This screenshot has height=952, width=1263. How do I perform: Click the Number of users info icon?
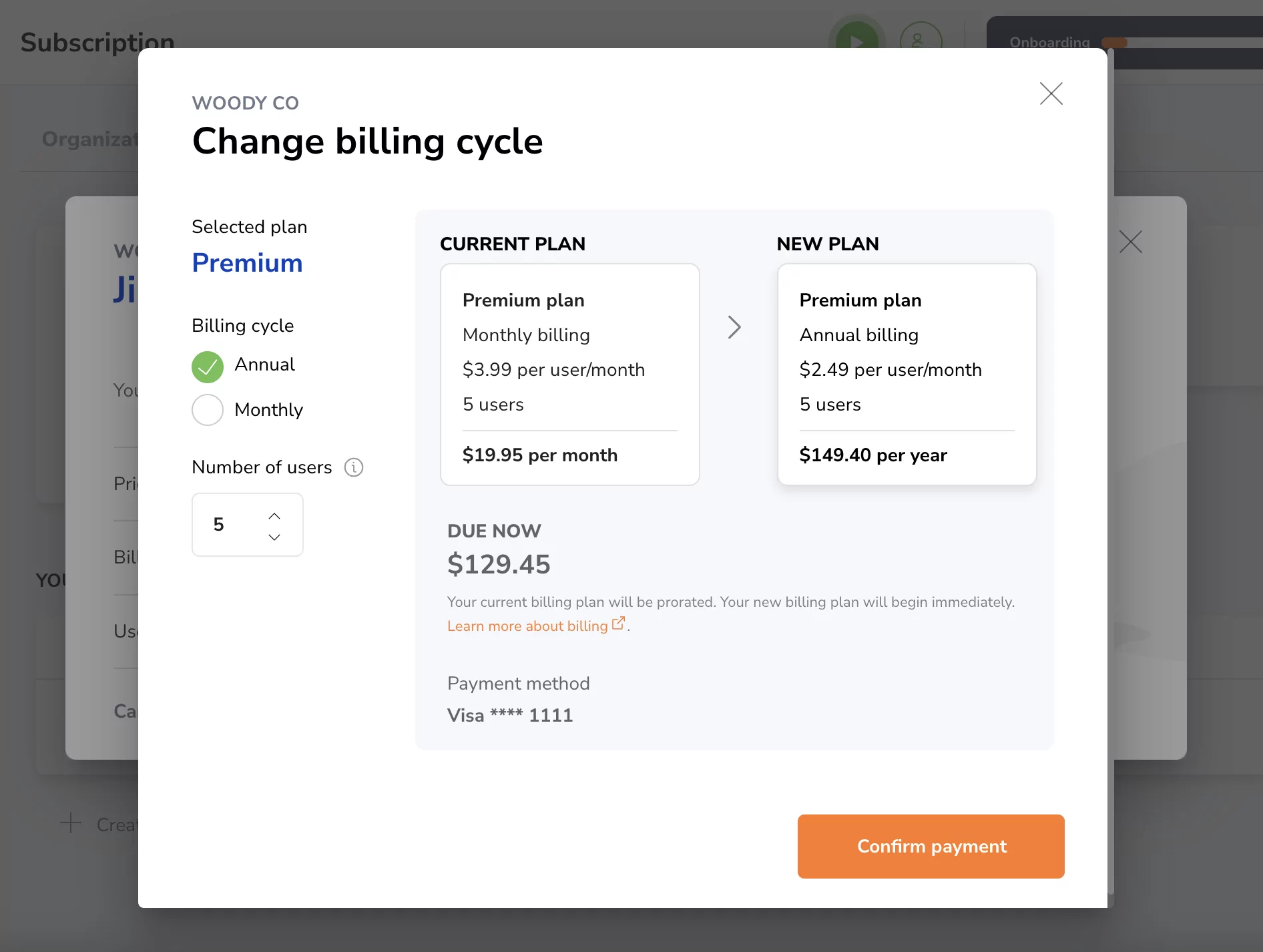click(353, 467)
